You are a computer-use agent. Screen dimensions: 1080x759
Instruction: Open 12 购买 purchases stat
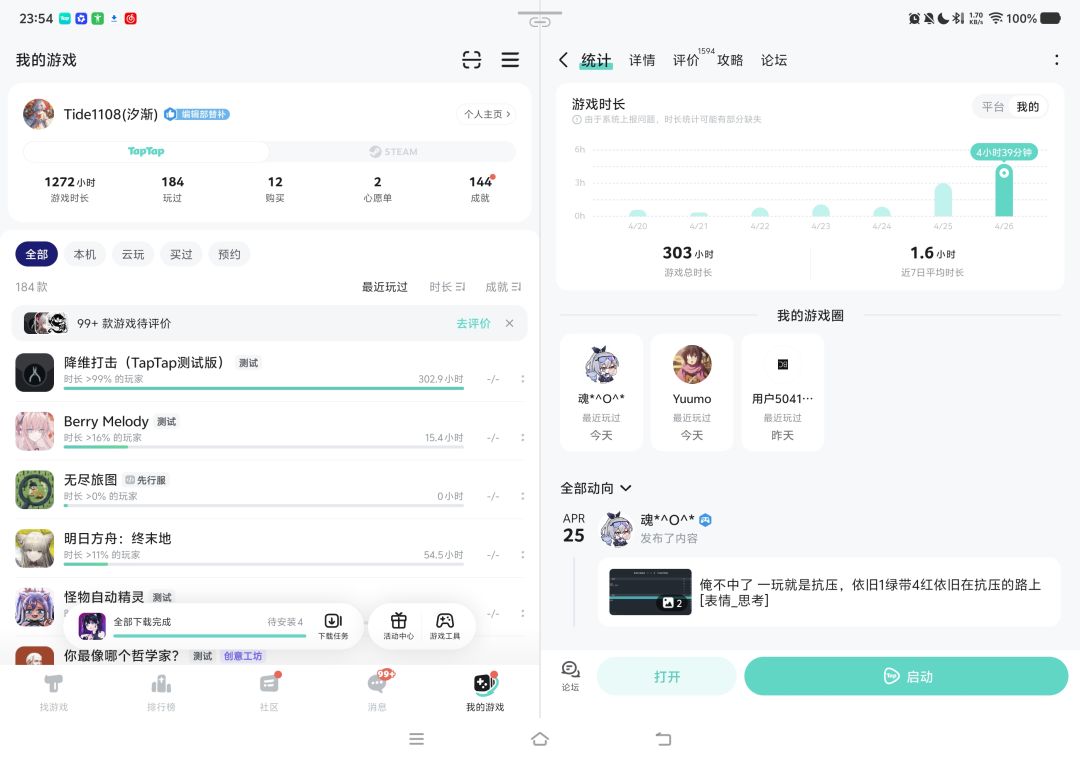(275, 188)
